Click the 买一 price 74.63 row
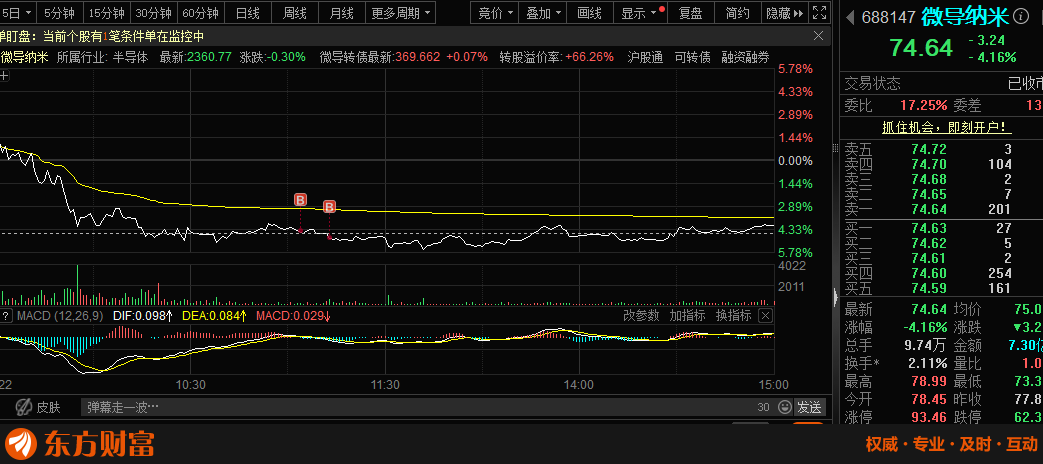The width and height of the screenshot is (1043, 464). [929, 228]
